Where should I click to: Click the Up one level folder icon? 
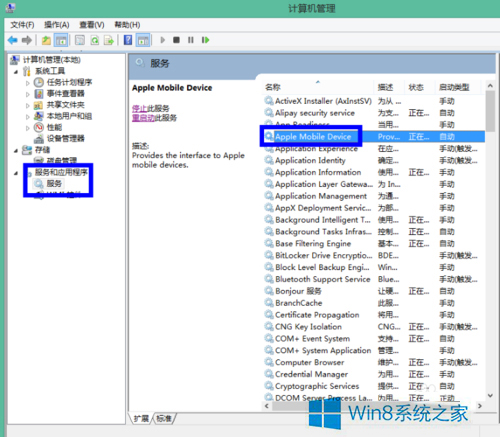pyautogui.click(x=46, y=40)
